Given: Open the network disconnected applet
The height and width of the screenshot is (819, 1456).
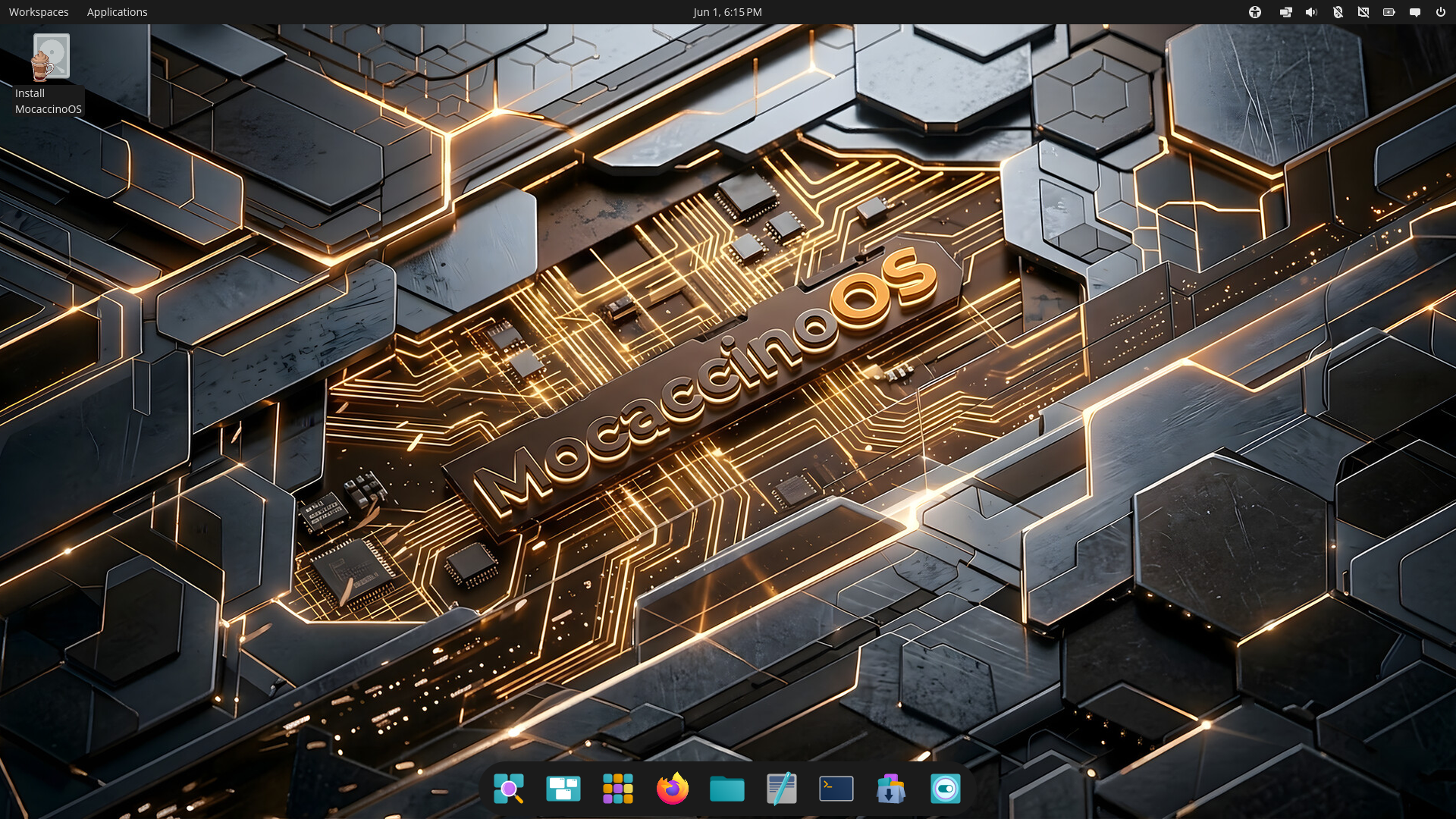Looking at the screenshot, I should pyautogui.click(x=1363, y=12).
